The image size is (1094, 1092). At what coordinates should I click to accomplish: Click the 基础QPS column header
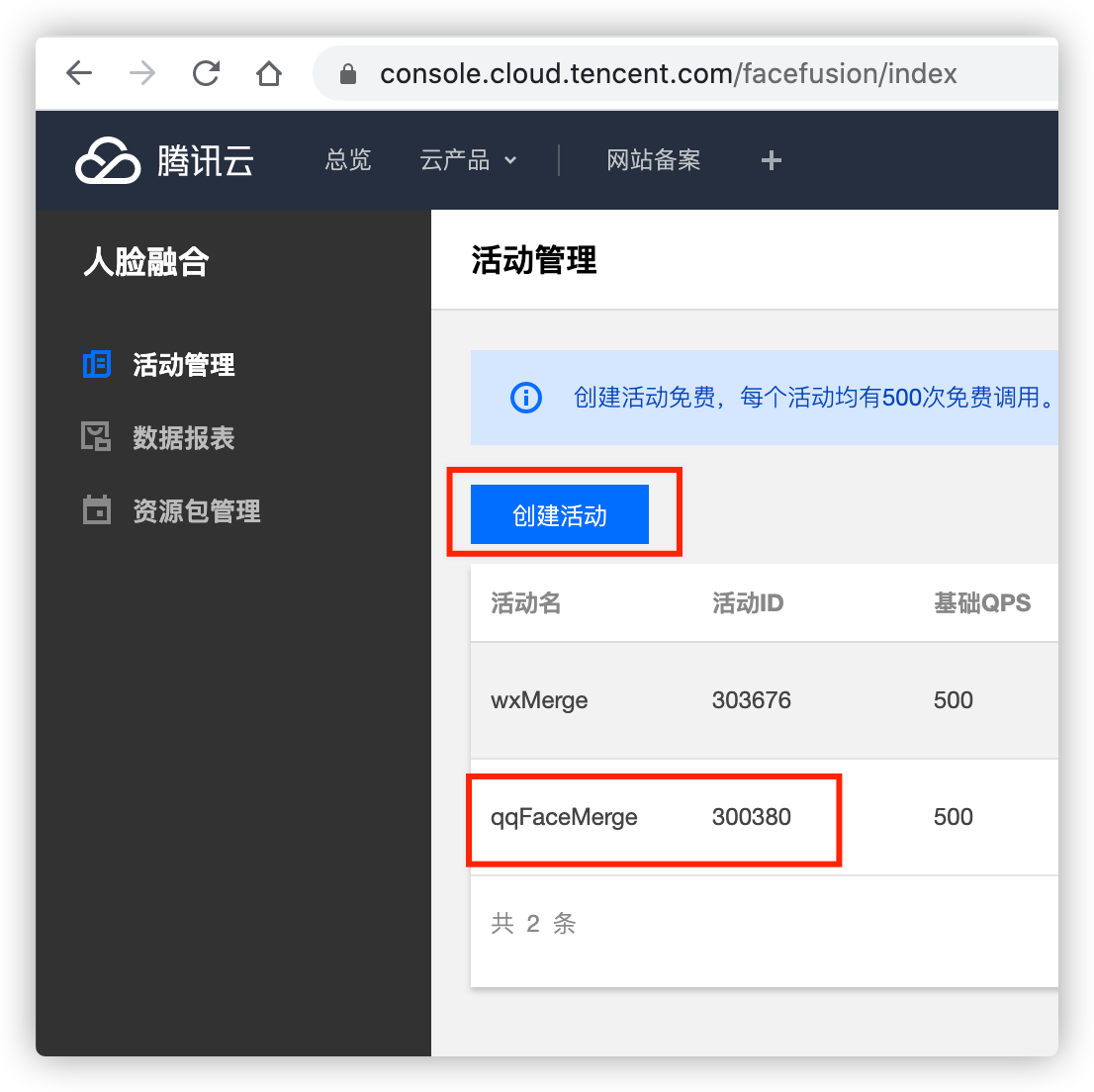pyautogui.click(x=982, y=602)
